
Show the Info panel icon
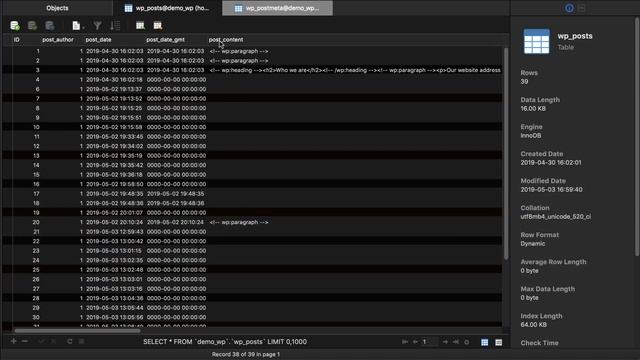(x=569, y=8)
